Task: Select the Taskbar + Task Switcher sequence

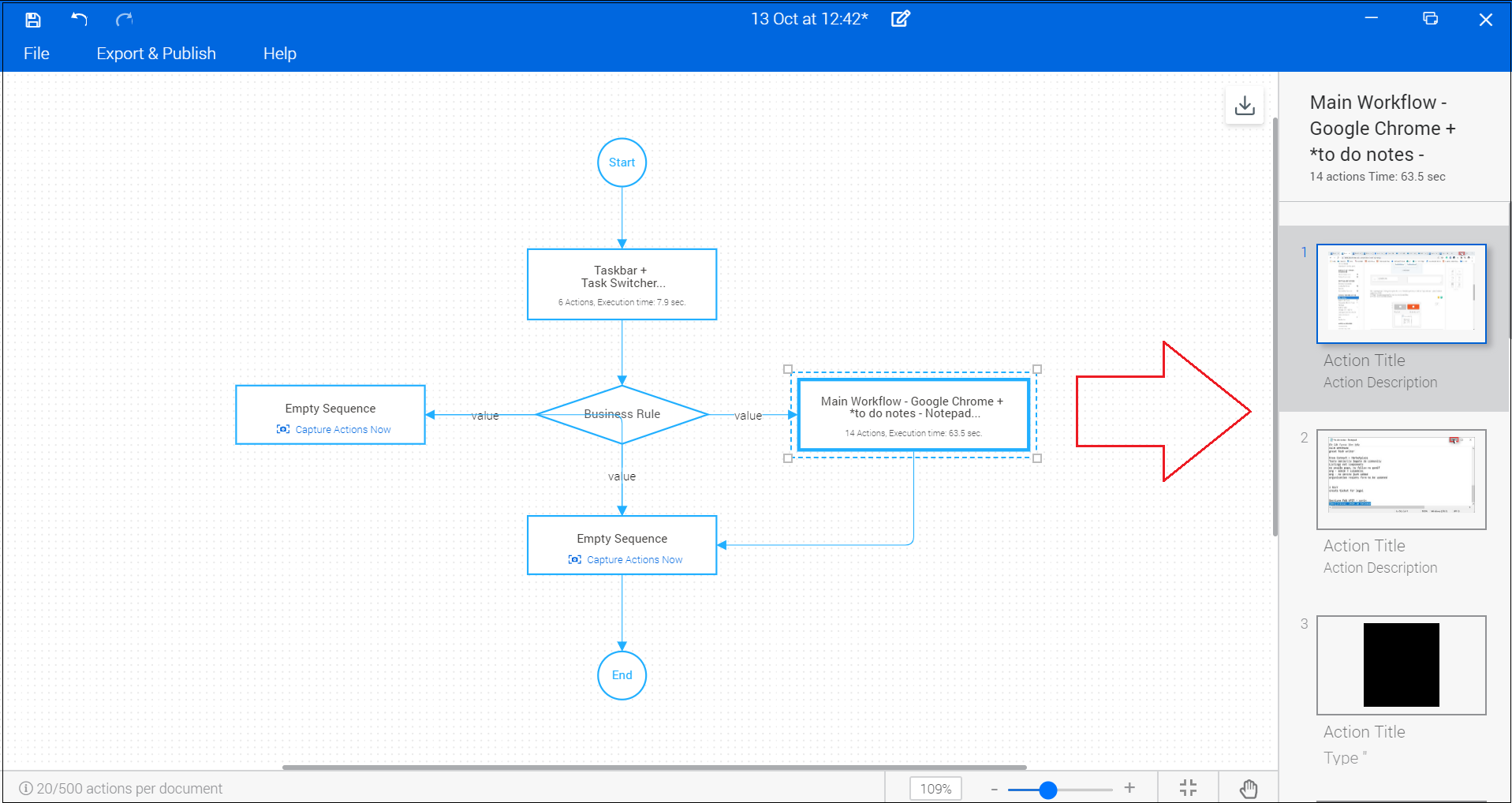Action: (622, 285)
